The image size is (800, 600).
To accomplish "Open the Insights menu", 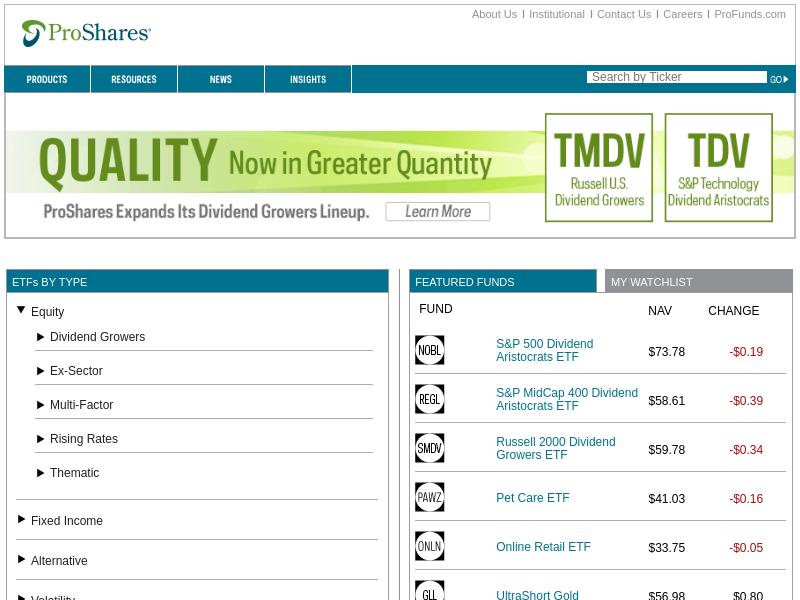I will (x=308, y=79).
